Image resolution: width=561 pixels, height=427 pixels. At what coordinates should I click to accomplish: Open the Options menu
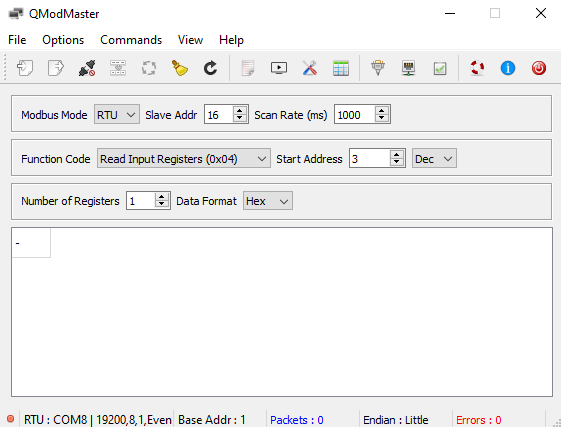[x=63, y=40]
